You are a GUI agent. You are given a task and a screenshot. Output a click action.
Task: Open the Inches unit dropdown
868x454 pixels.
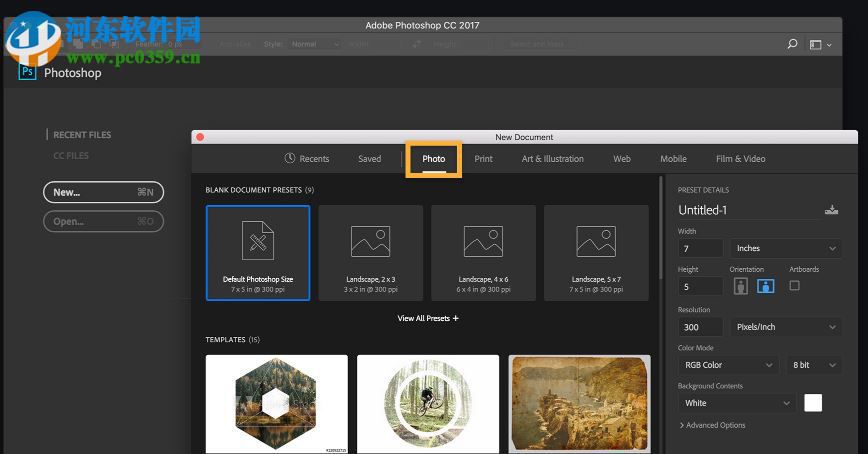click(786, 249)
